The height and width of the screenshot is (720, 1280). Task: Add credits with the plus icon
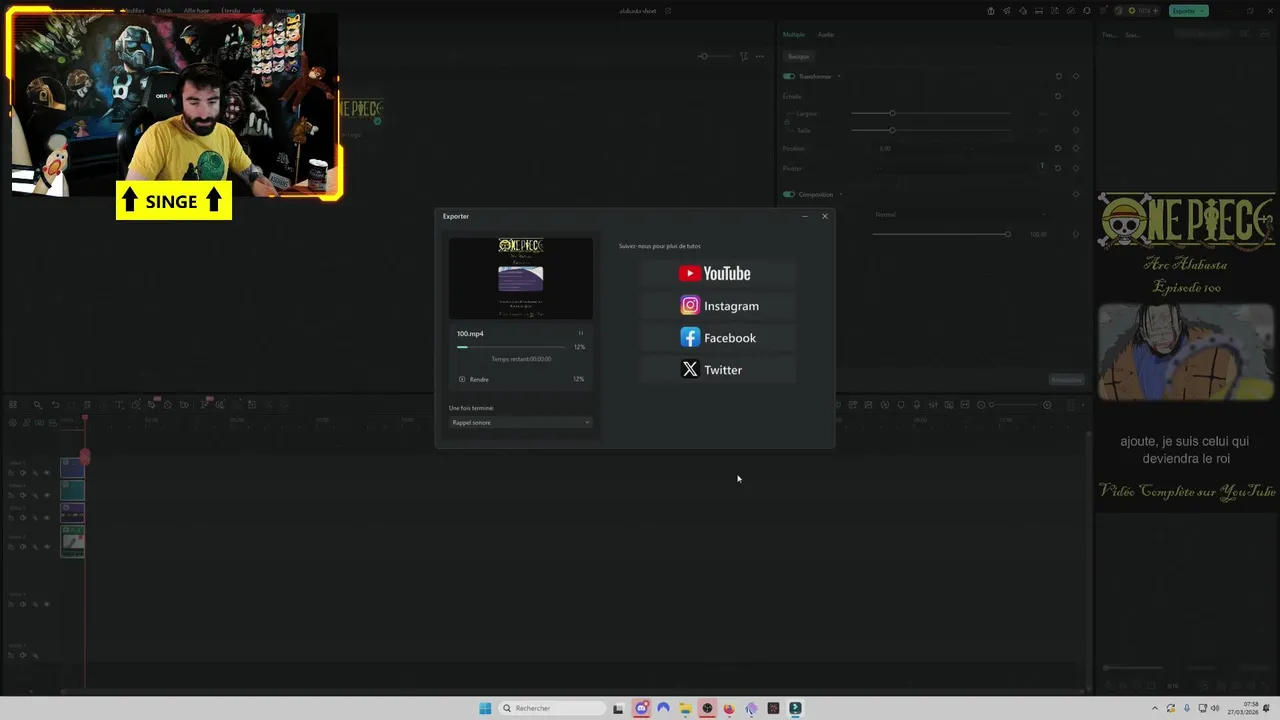pyautogui.click(x=1154, y=11)
